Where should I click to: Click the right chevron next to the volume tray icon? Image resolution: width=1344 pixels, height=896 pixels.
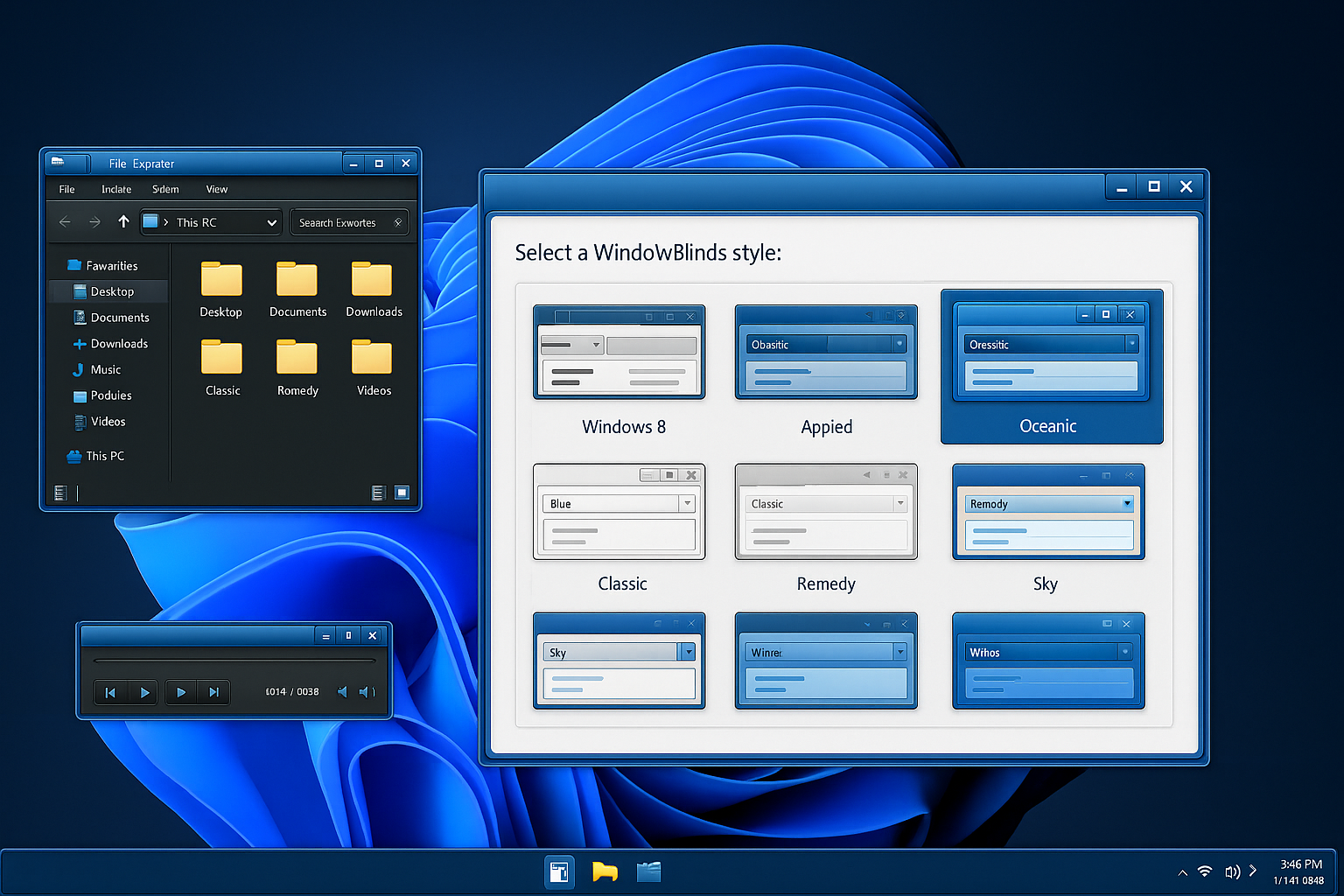(x=1253, y=871)
